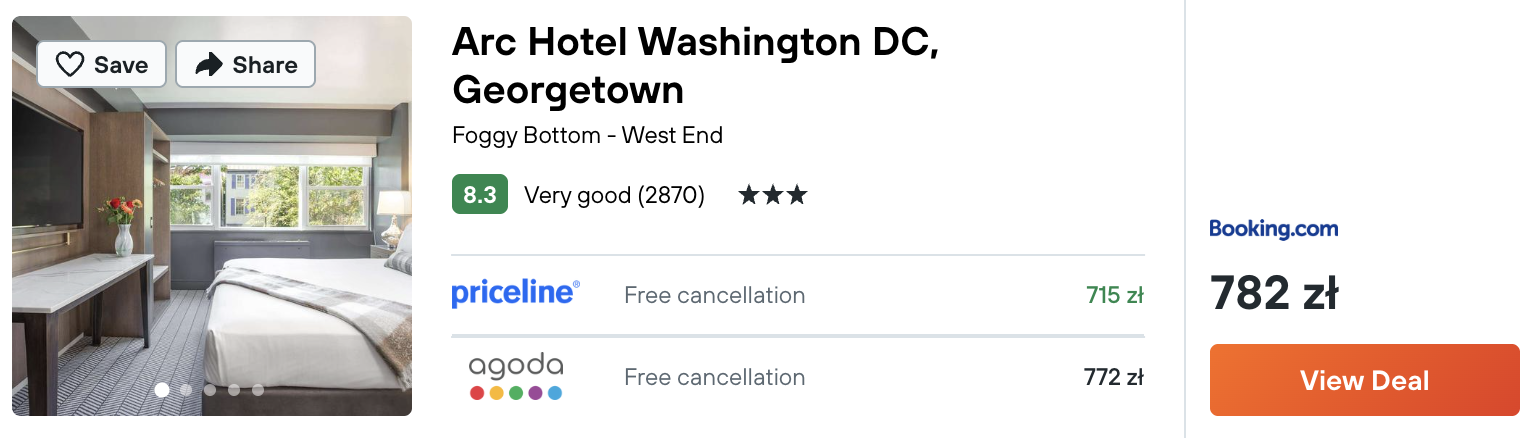
Task: Click Foggy Bottom - West End location
Action: pos(587,135)
